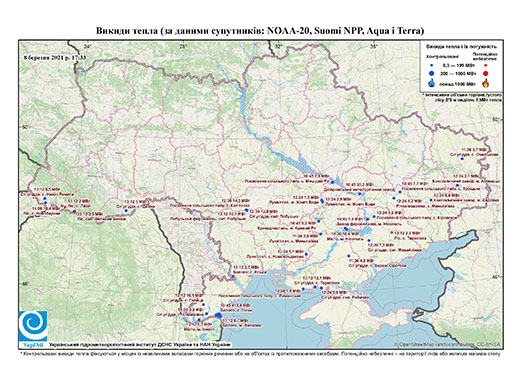Click the small red dot legend symbol
Screen dimensions: 520x368
(x=486, y=65)
